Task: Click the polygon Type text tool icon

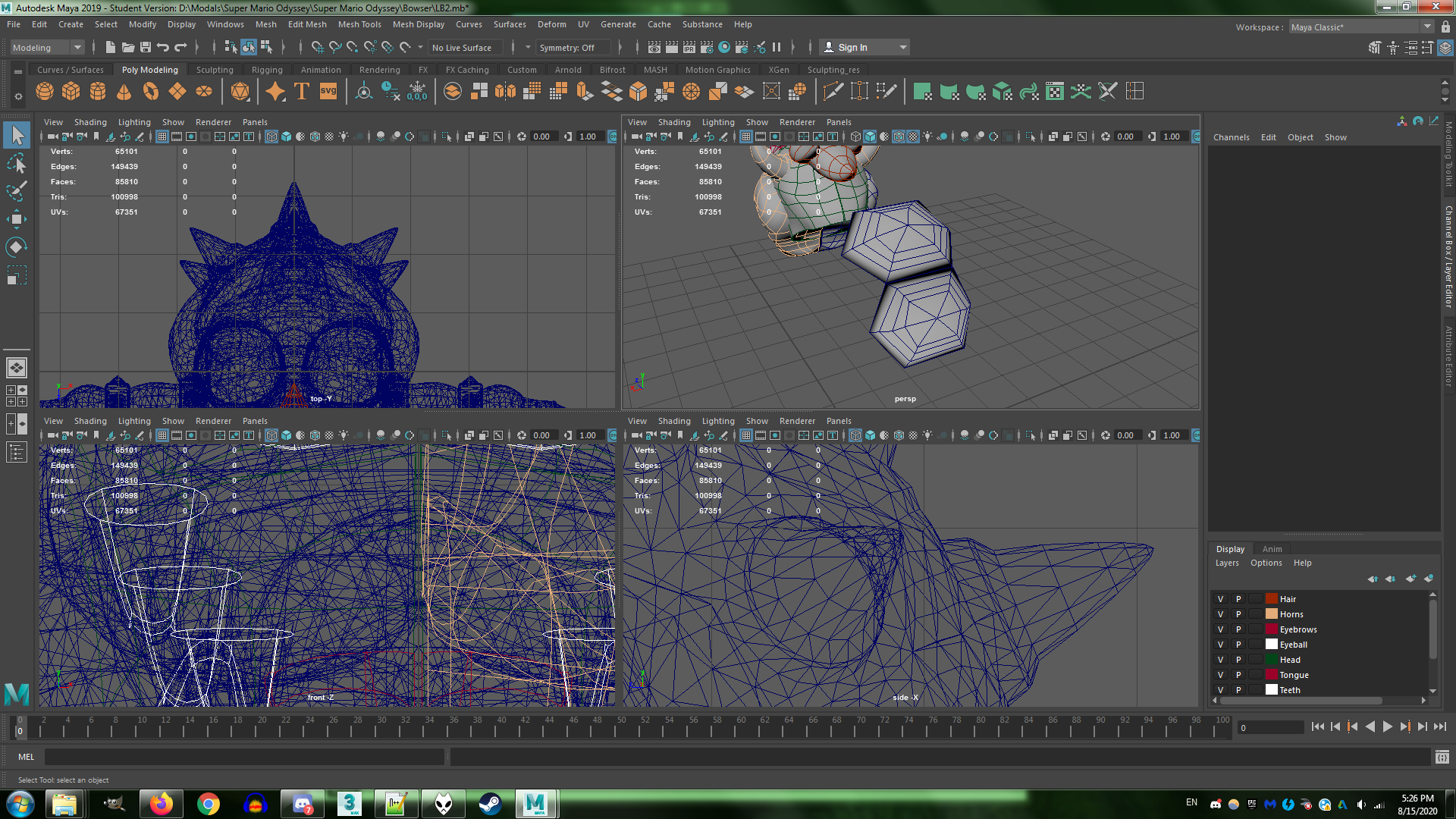Action: 301,92
